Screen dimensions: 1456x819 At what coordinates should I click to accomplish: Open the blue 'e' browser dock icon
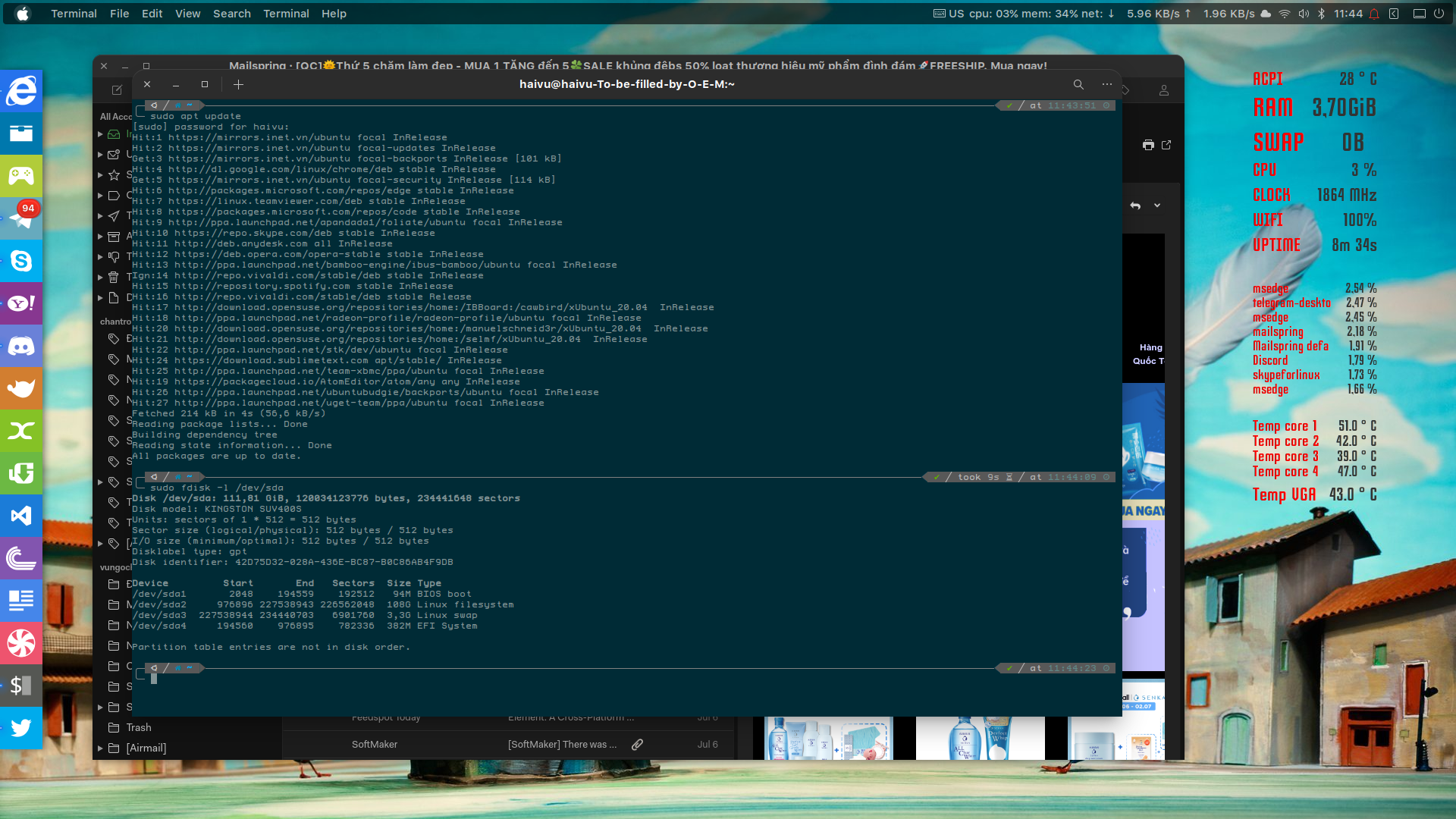pos(21,91)
